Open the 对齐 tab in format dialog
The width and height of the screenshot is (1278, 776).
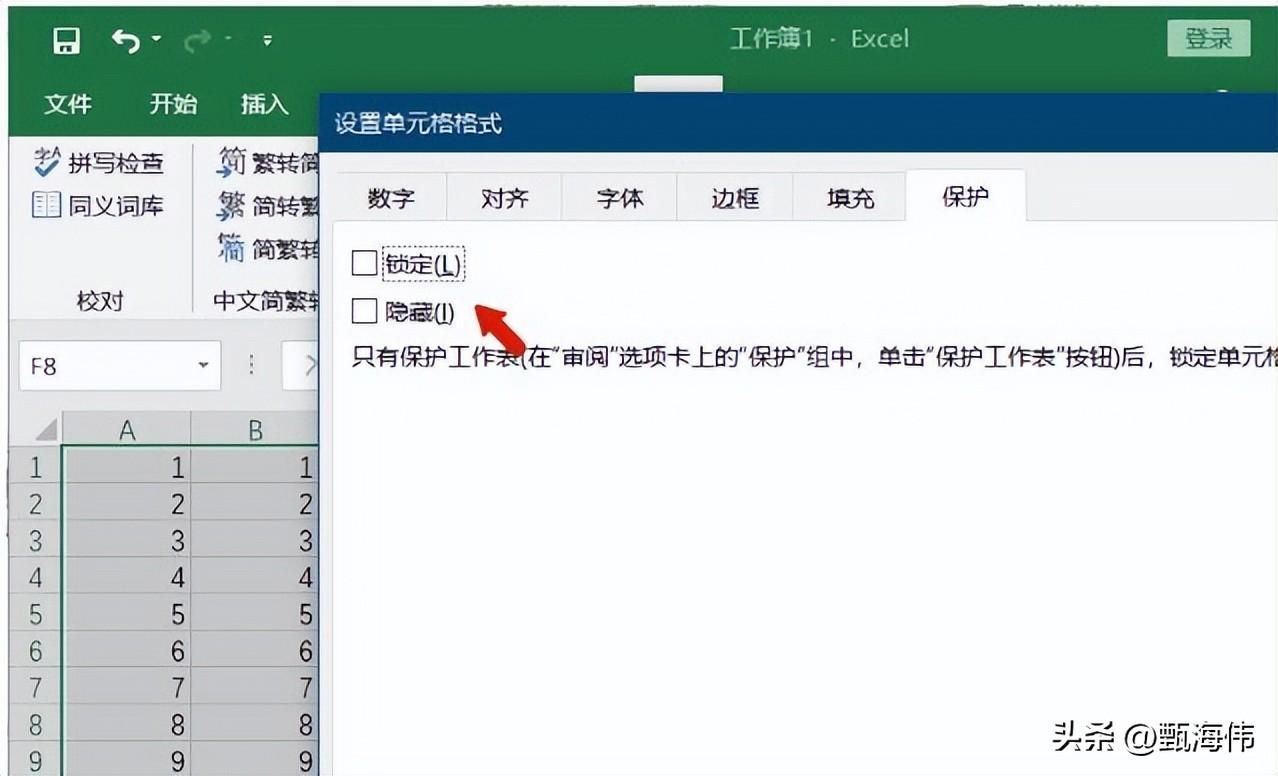[x=504, y=198]
